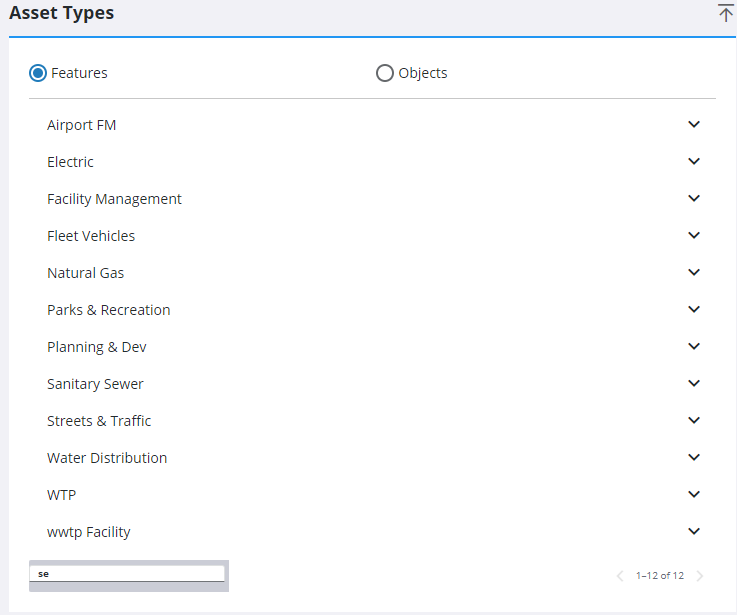Go to previous page arrow

[x=620, y=576]
